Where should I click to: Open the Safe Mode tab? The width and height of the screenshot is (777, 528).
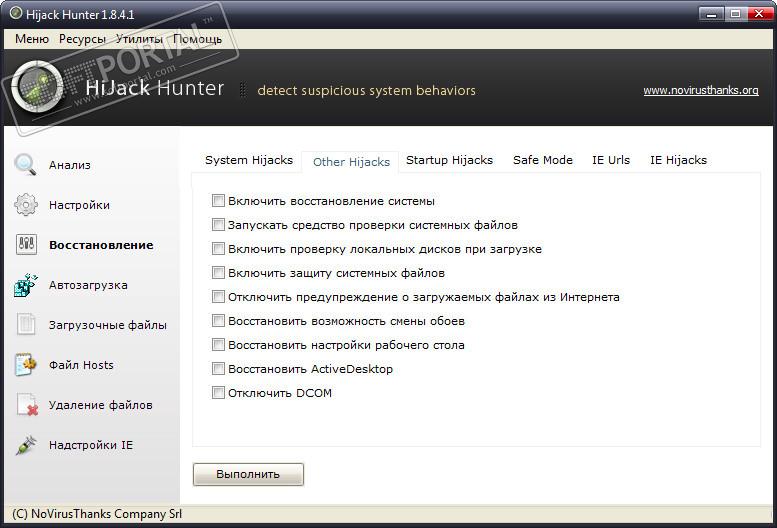point(543,160)
